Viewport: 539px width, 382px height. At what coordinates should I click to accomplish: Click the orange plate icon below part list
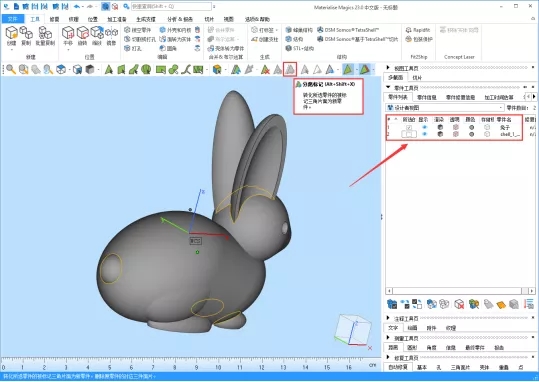pyautogui.click(x=501, y=304)
